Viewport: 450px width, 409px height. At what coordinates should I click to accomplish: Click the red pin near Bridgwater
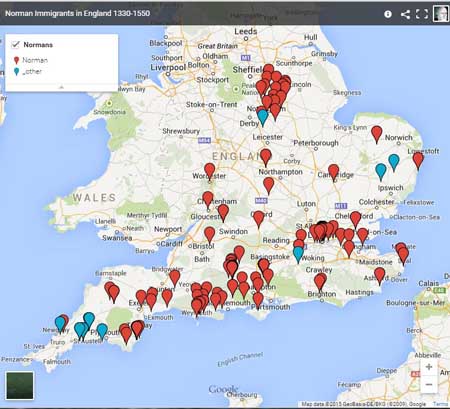pyautogui.click(x=175, y=279)
